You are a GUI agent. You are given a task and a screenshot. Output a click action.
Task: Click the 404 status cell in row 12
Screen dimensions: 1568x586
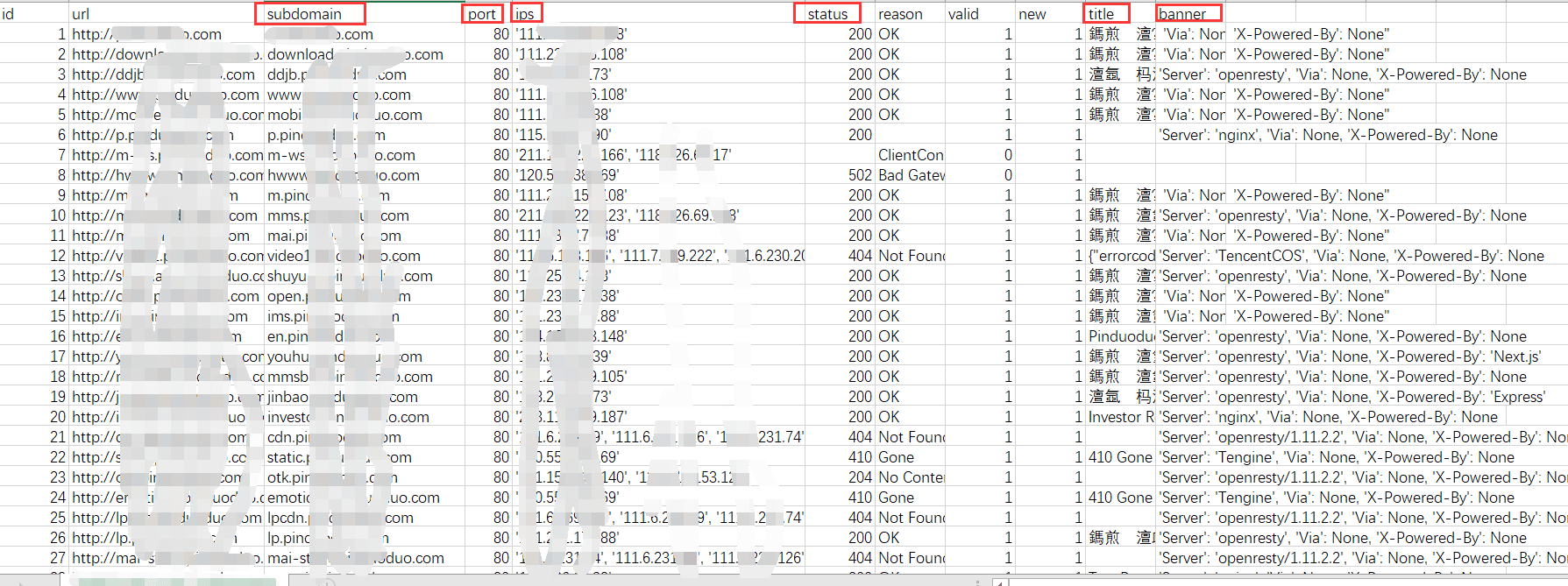tap(840, 256)
